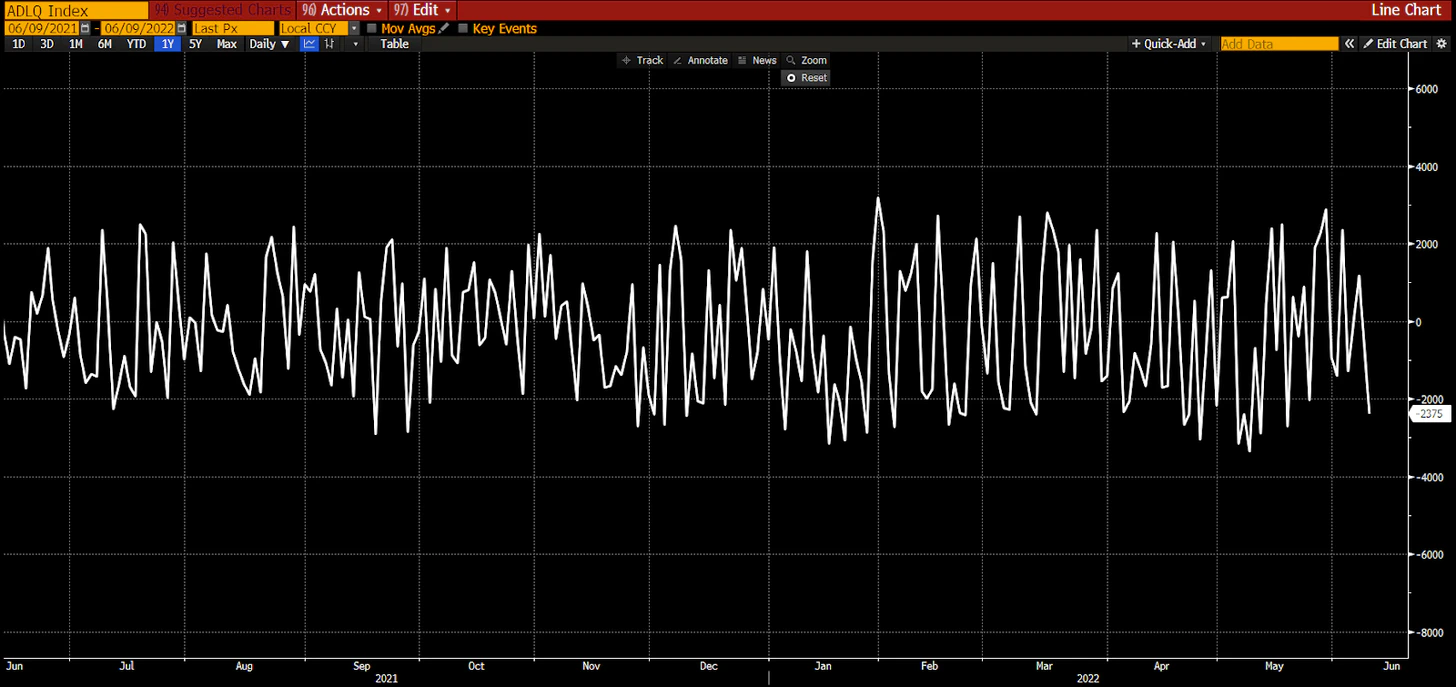Viewport: 1456px width, 687px height.
Task: Select the line chart type icon
Action: pyautogui.click(x=310, y=44)
